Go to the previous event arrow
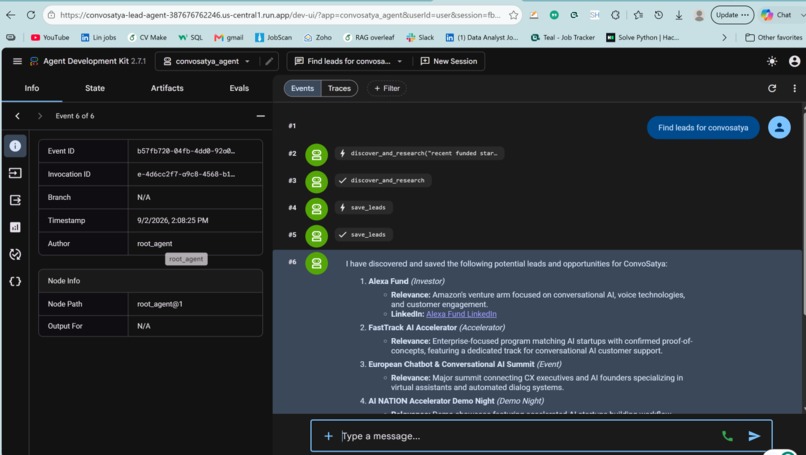Image resolution: width=806 pixels, height=455 pixels. [17, 116]
